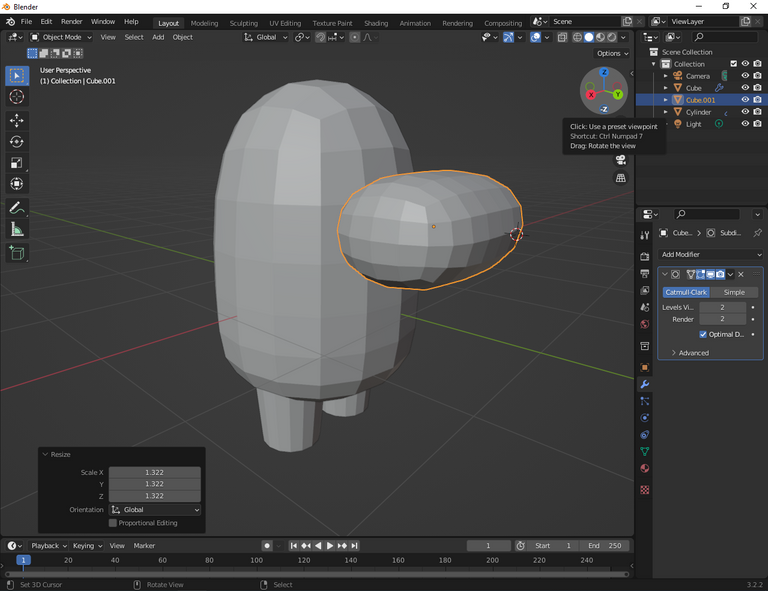
Task: Toggle camera view button in viewport
Action: [621, 160]
